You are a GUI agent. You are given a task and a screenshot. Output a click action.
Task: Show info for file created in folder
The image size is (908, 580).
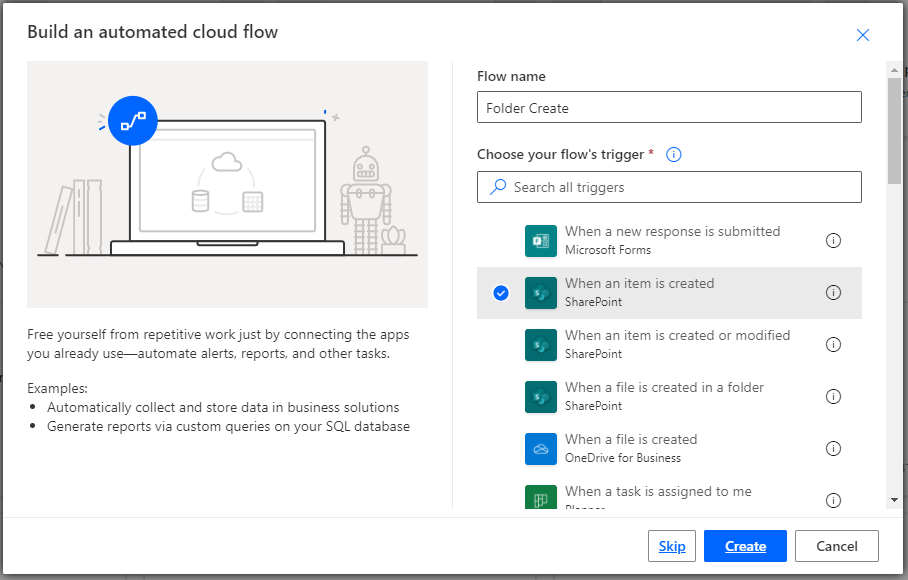[x=833, y=397]
